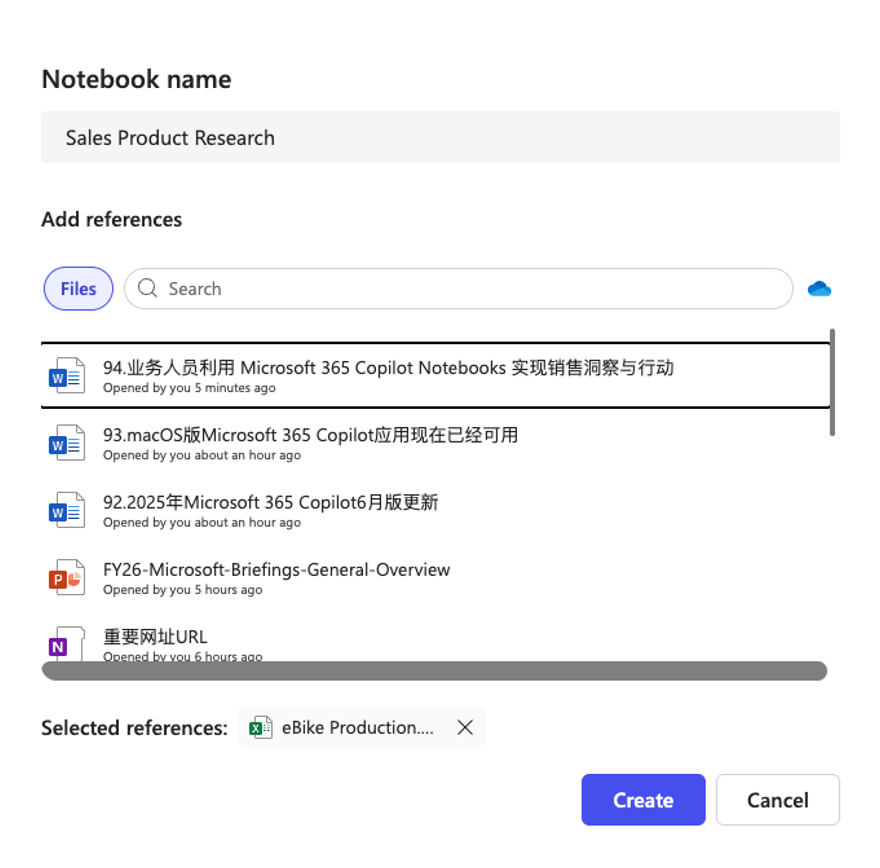Click Word icon of the 92.2025 file
880x868 pixels.
[67, 510]
